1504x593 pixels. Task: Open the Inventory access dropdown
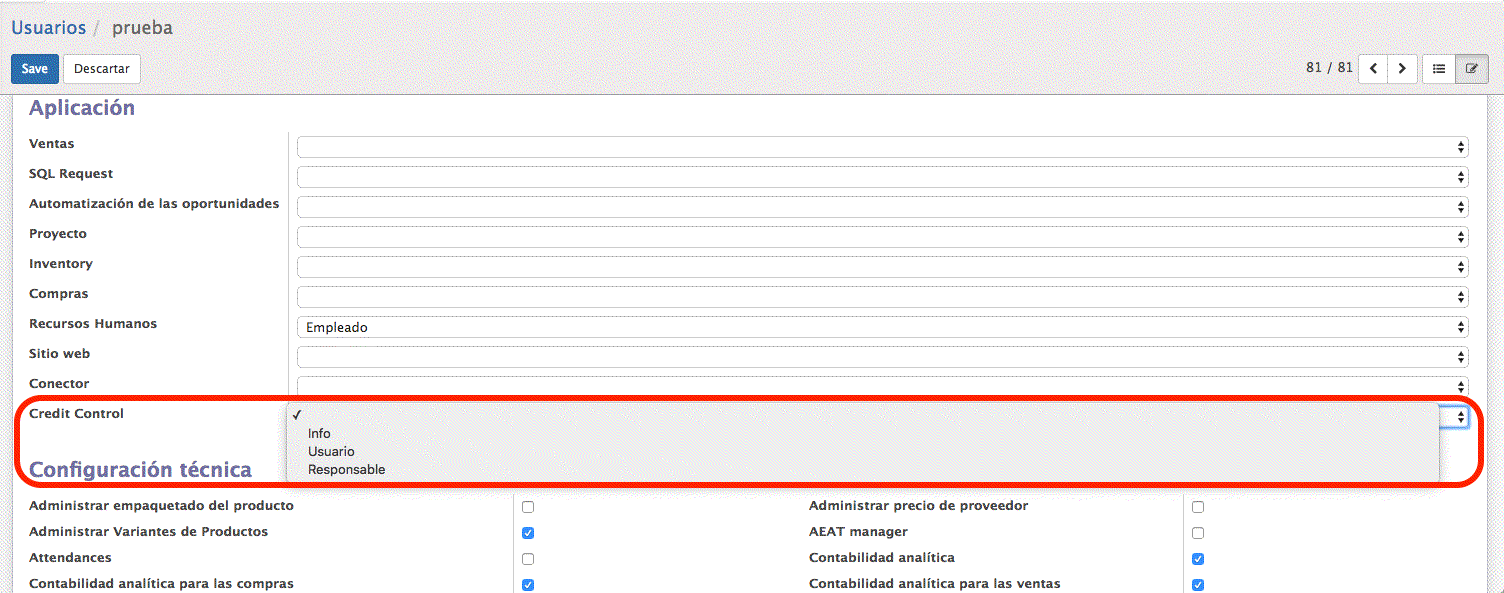882,267
